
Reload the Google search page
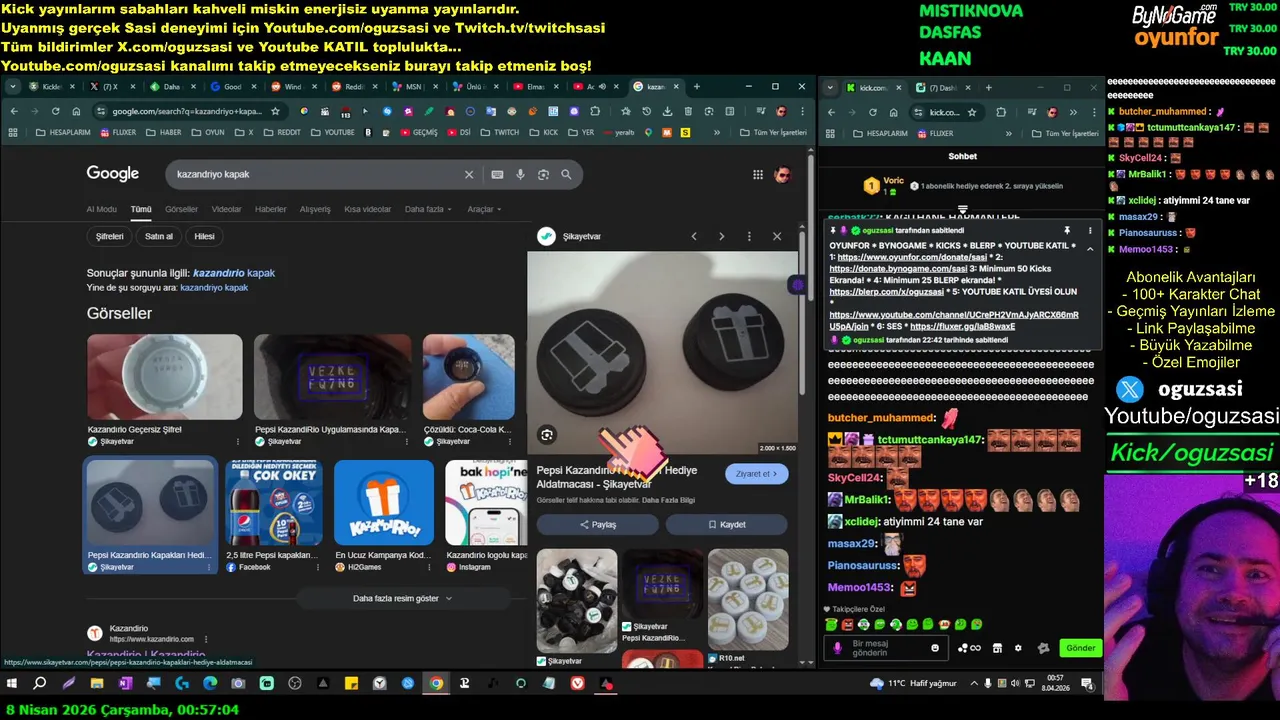pyautogui.click(x=55, y=111)
